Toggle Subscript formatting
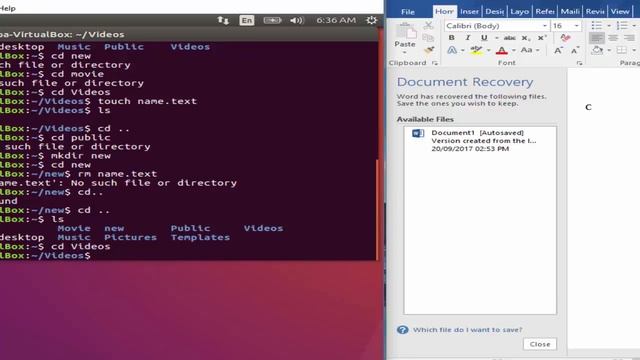Screen dimensions: 640x360 [x=526, y=38]
